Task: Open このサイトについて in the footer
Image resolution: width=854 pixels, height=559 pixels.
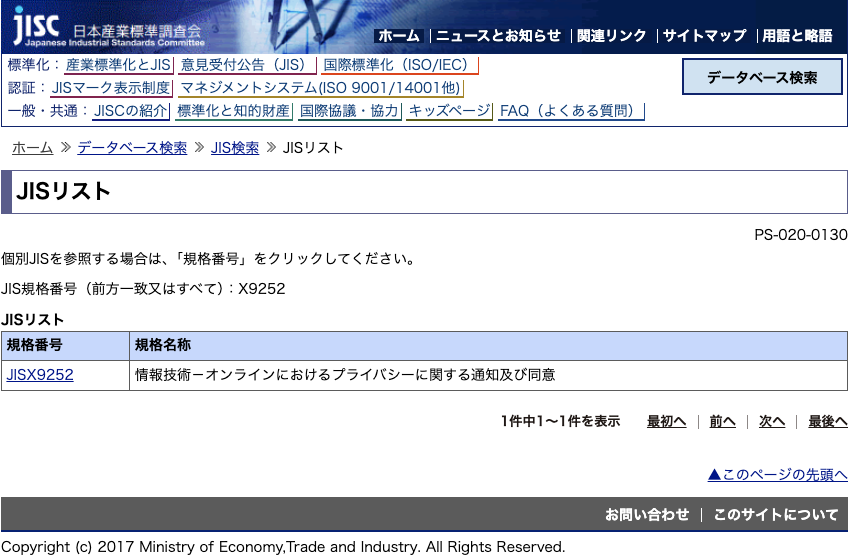Action: 776,514
